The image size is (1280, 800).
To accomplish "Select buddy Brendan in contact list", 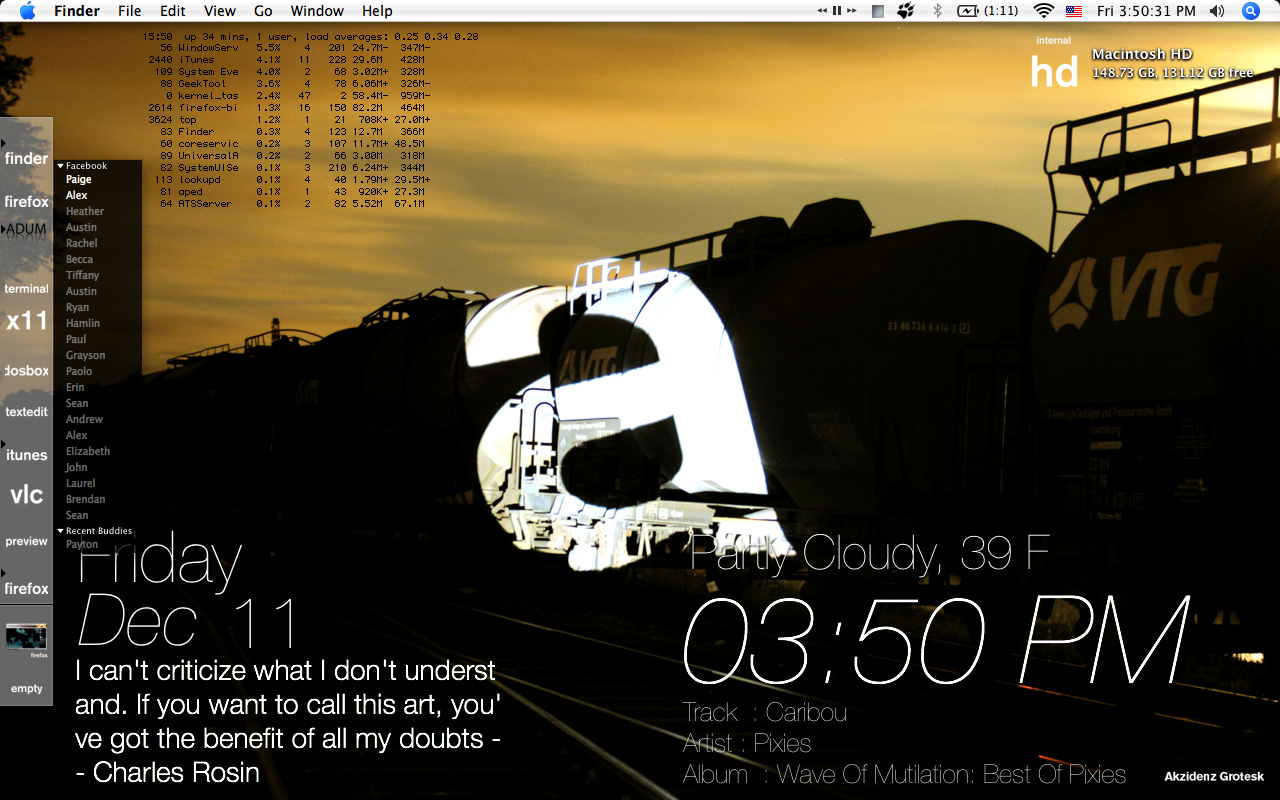I will [x=85, y=500].
